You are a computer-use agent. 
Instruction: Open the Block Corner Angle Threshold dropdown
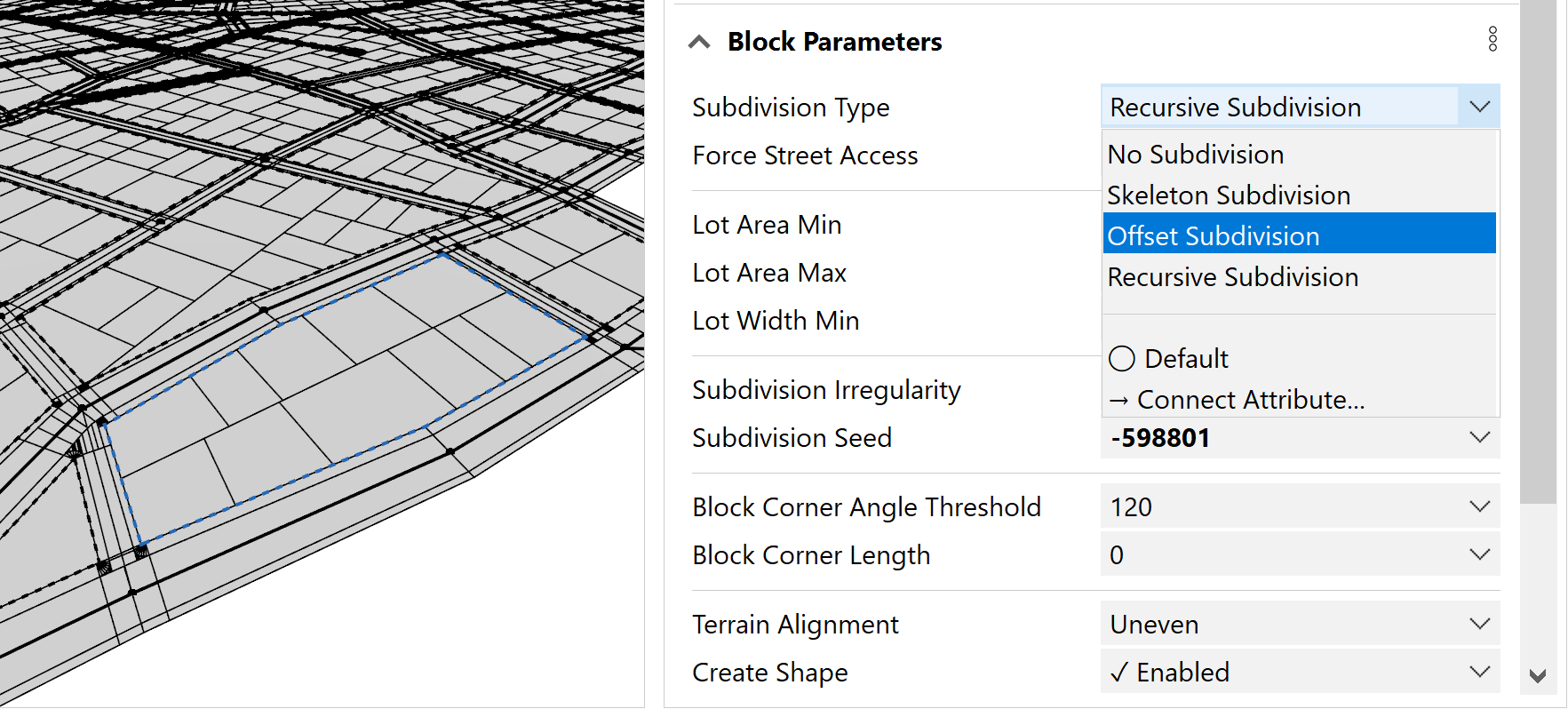[x=1477, y=506]
